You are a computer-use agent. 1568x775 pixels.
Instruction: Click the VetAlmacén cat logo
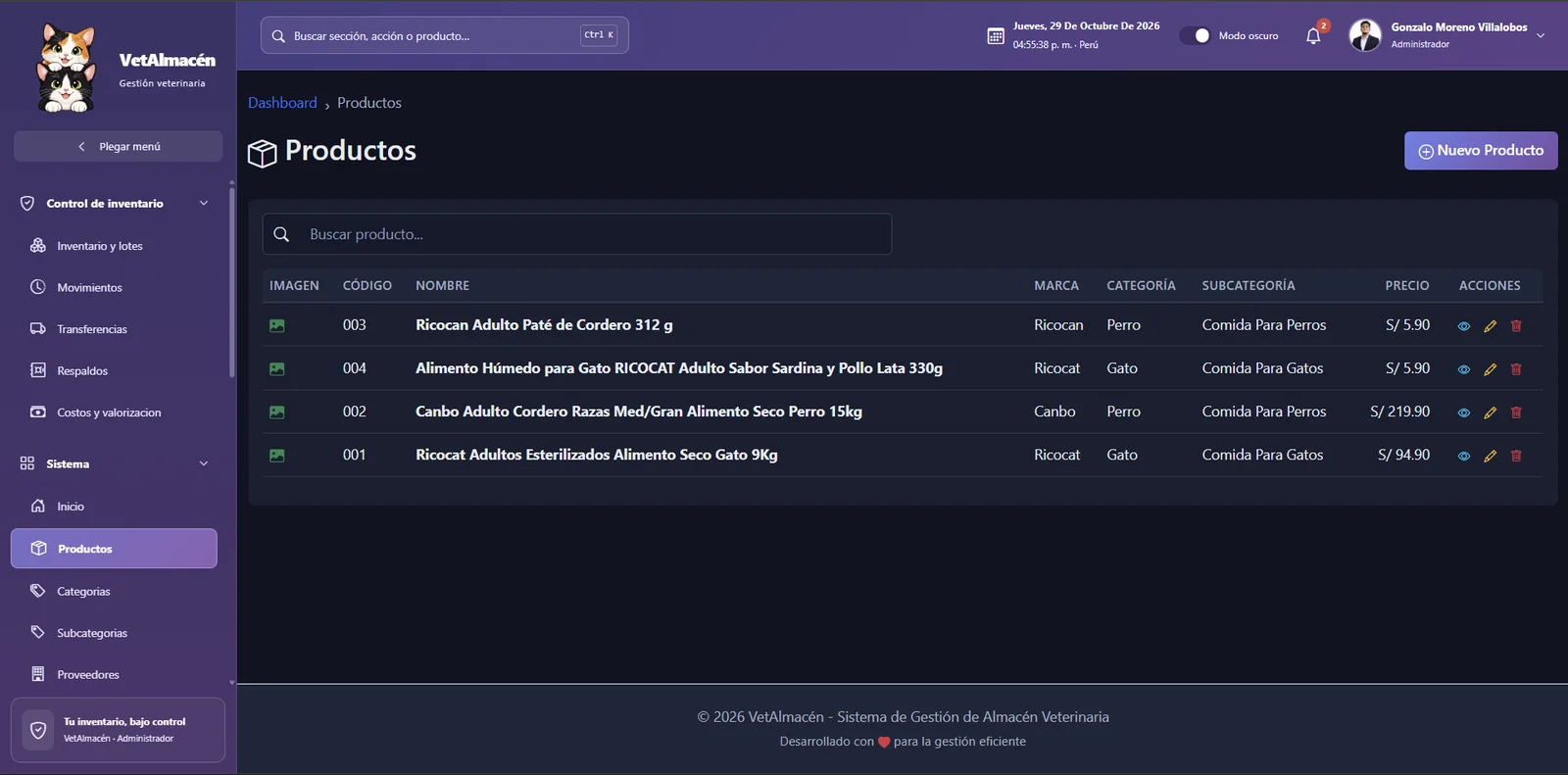67,68
